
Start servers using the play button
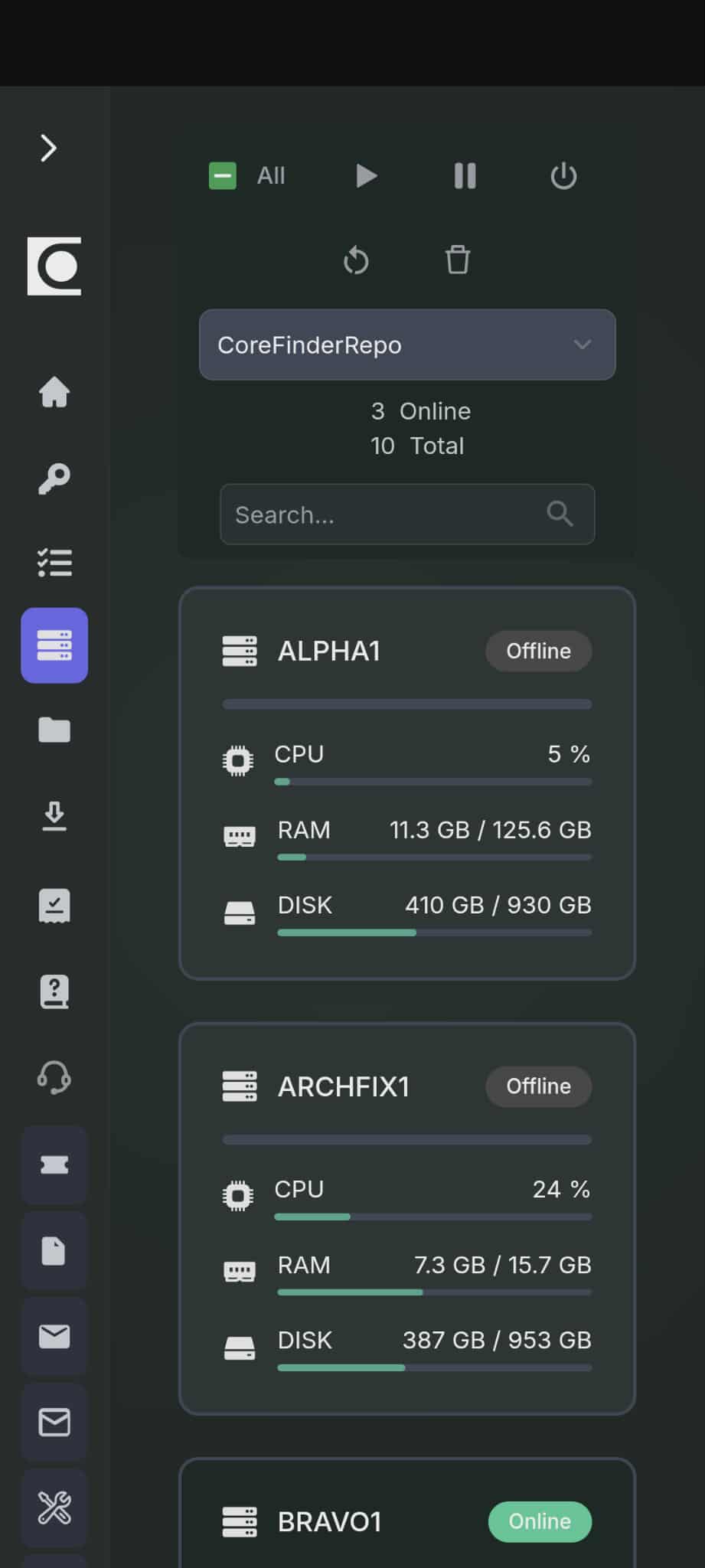pos(366,175)
